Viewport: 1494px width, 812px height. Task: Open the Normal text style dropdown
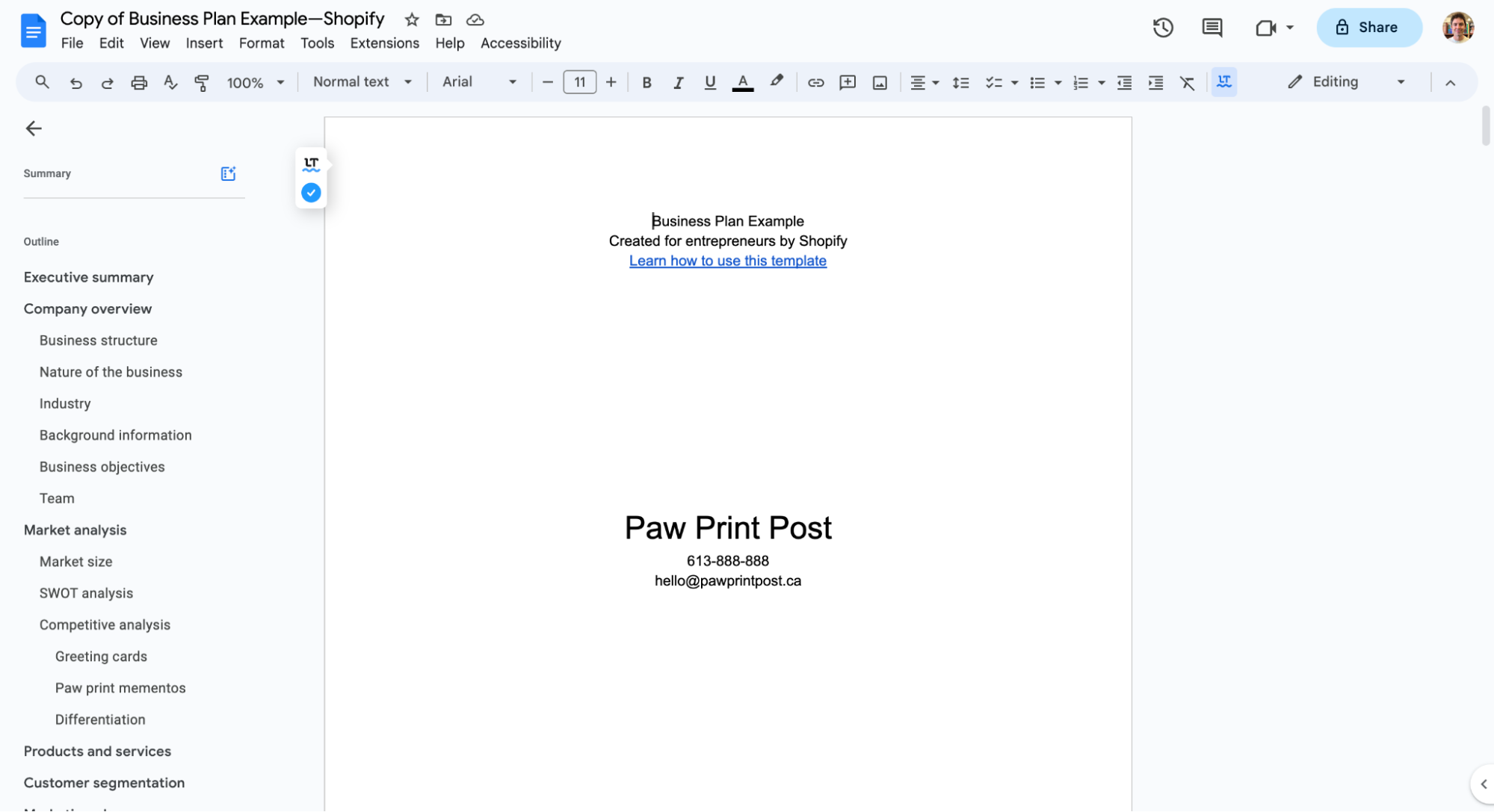[362, 82]
